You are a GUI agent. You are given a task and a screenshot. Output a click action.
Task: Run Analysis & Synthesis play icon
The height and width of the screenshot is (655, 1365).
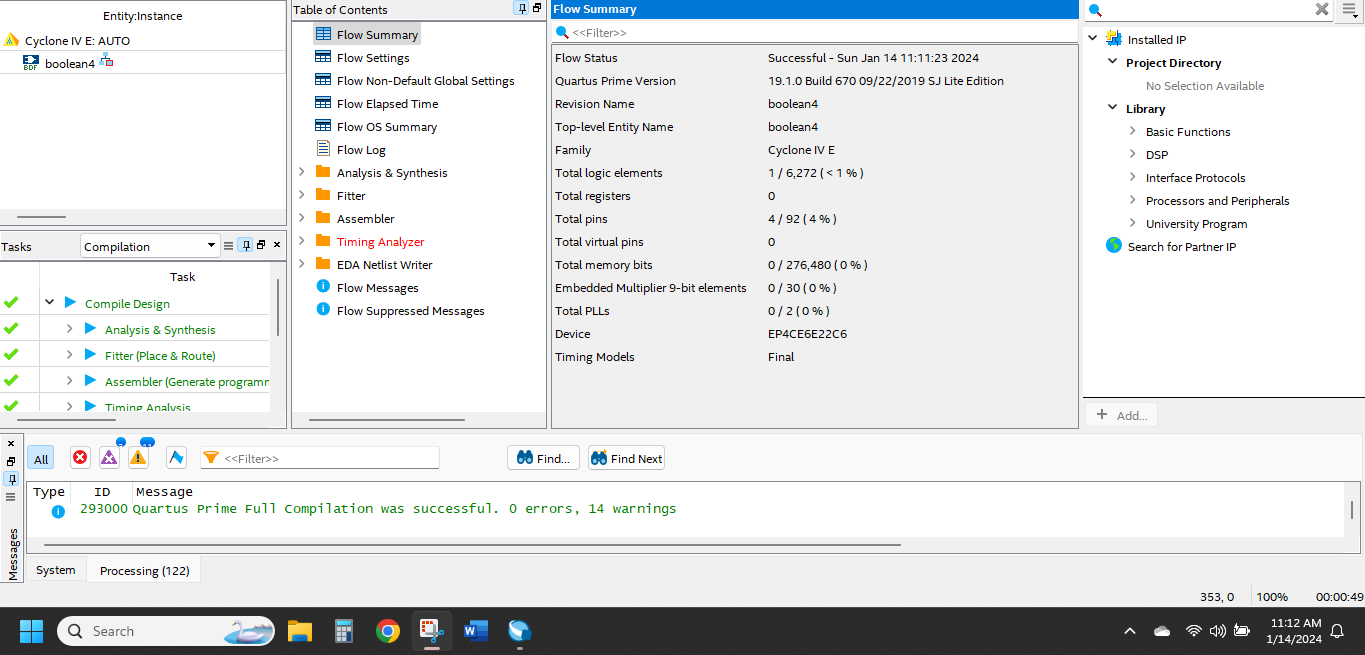coord(90,328)
